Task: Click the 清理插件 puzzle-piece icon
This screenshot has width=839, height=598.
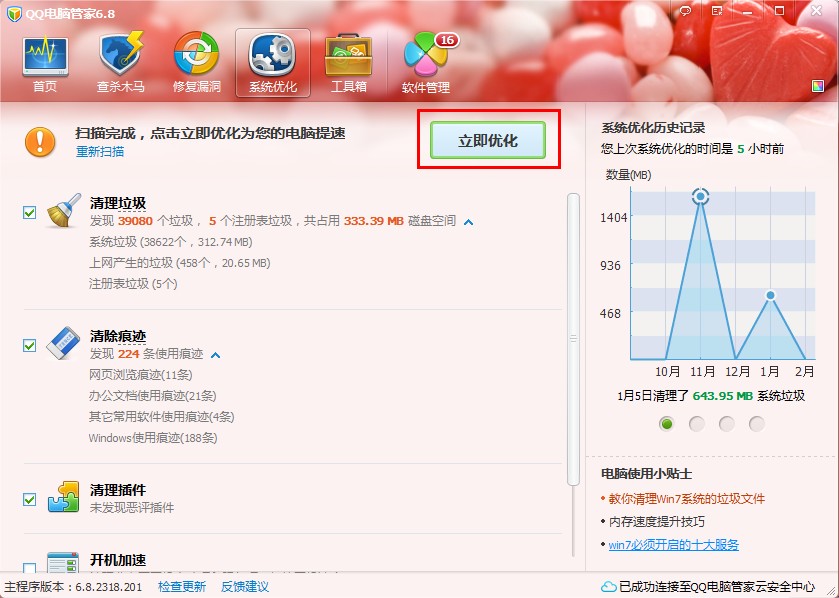Action: (61, 495)
